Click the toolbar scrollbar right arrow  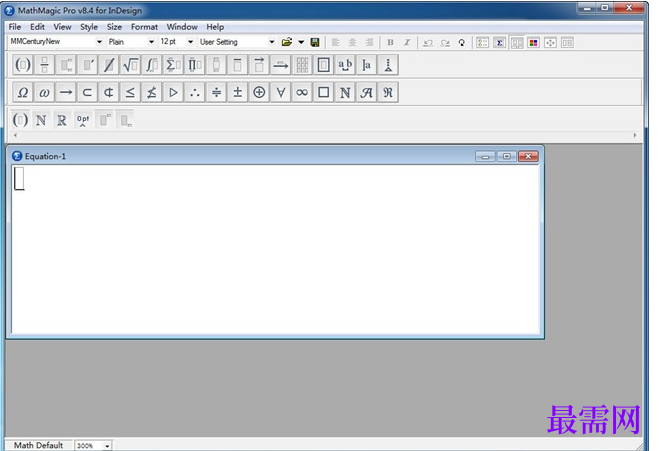pos(635,135)
